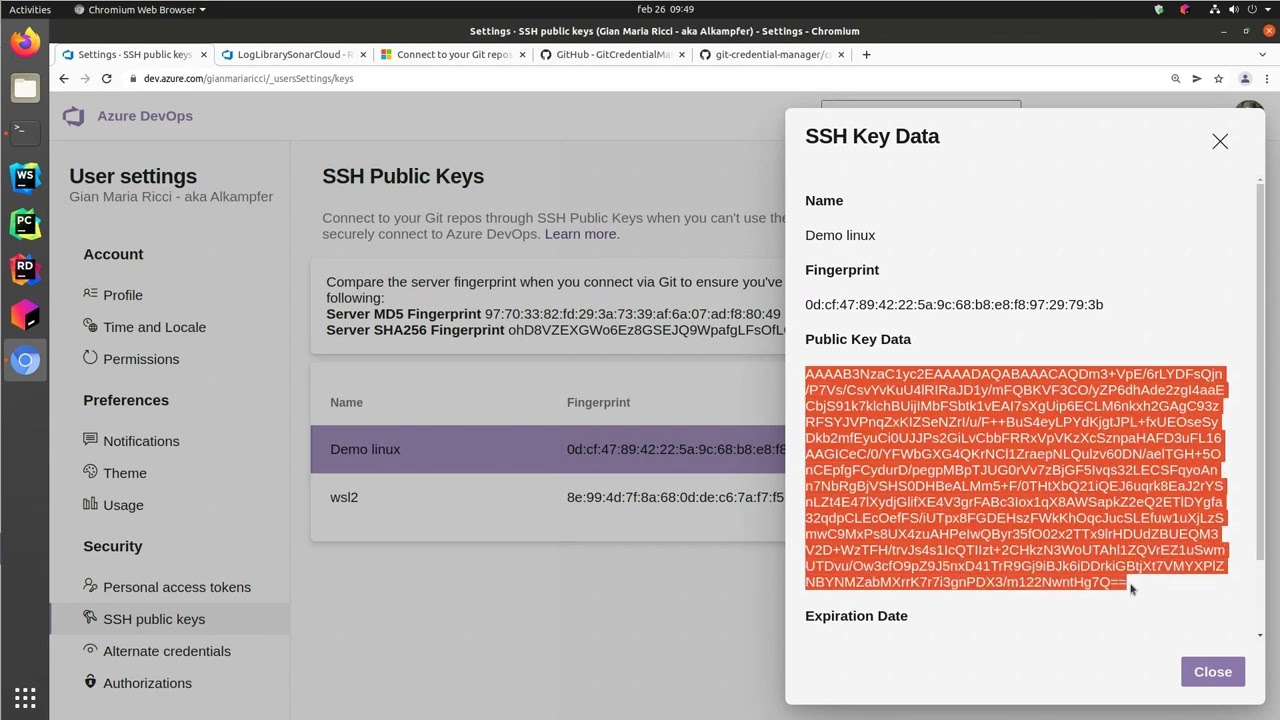Viewport: 1280px width, 720px height.
Task: Open a new browser tab
Action: [x=866, y=55]
